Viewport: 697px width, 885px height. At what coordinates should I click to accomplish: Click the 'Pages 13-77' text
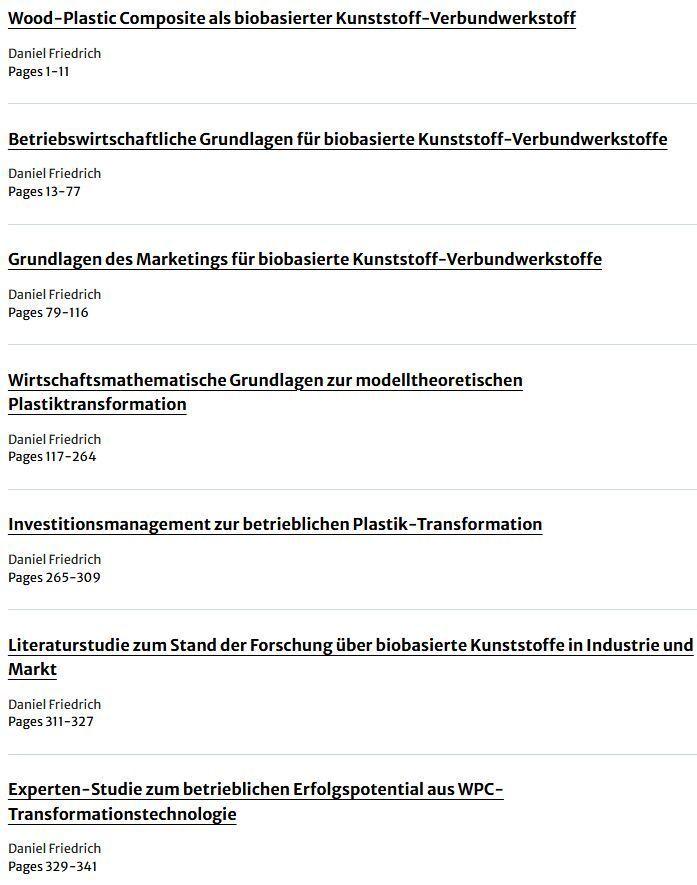44,192
